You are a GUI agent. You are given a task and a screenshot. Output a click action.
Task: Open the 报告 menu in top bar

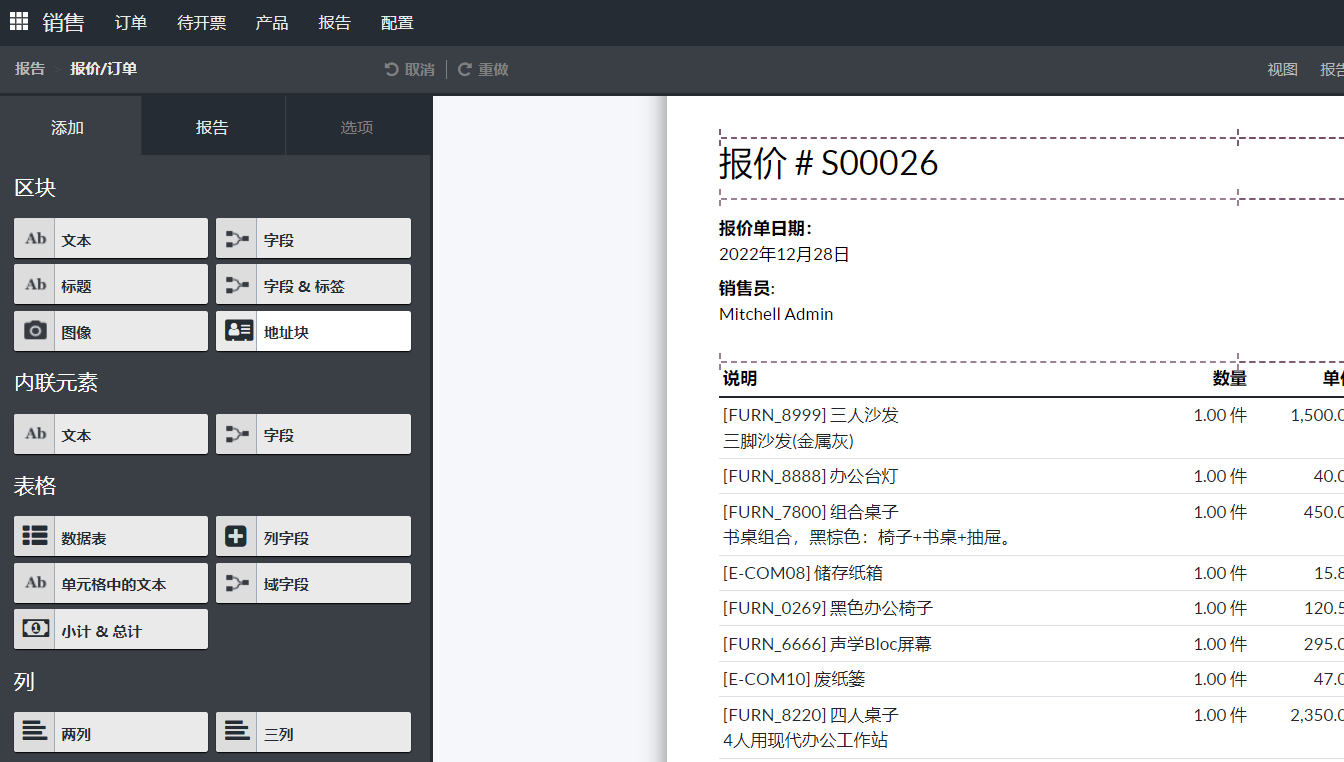pos(335,23)
